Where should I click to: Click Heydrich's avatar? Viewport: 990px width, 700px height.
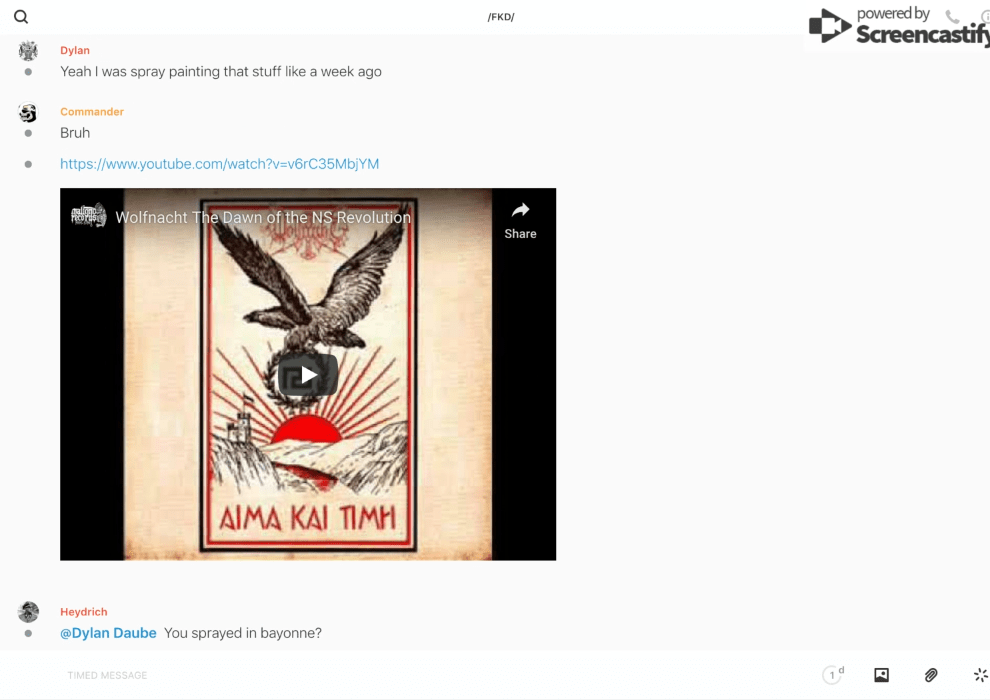(x=28, y=612)
